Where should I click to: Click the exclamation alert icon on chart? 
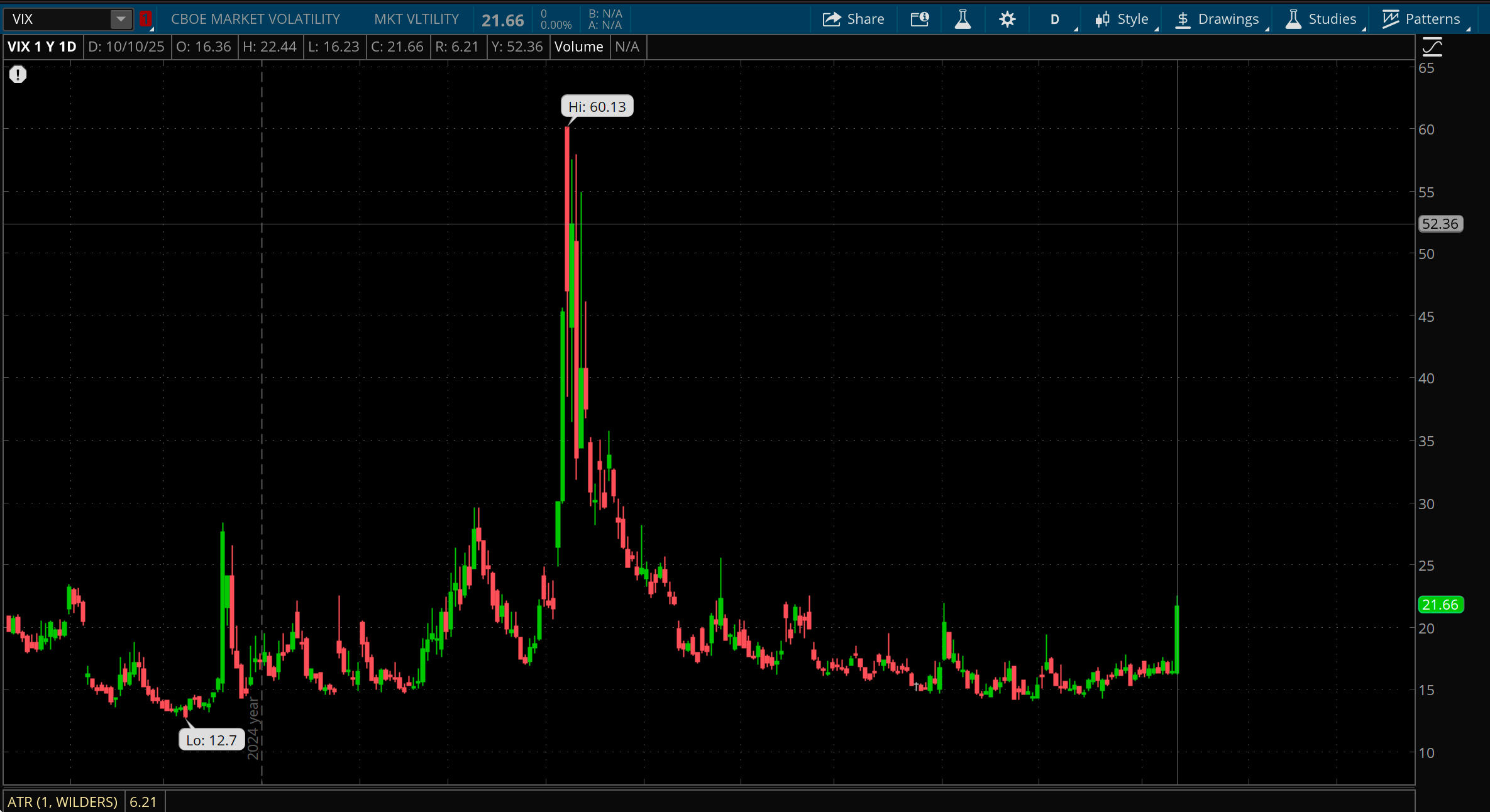point(18,75)
